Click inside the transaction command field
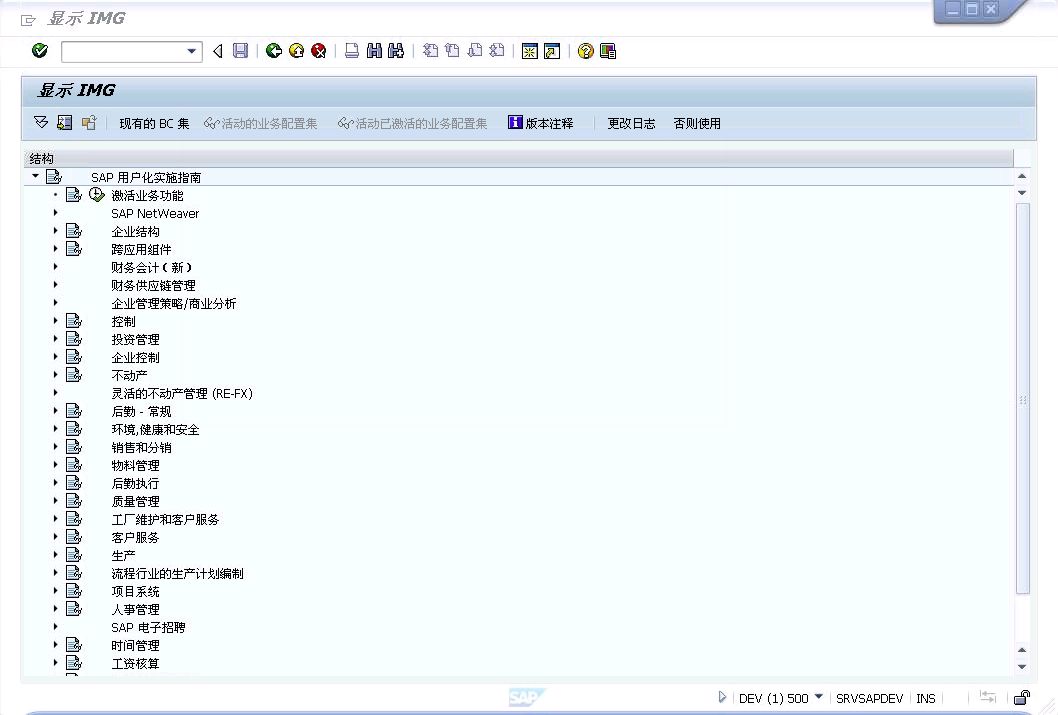Screen dimensions: 1058x715 123,51
